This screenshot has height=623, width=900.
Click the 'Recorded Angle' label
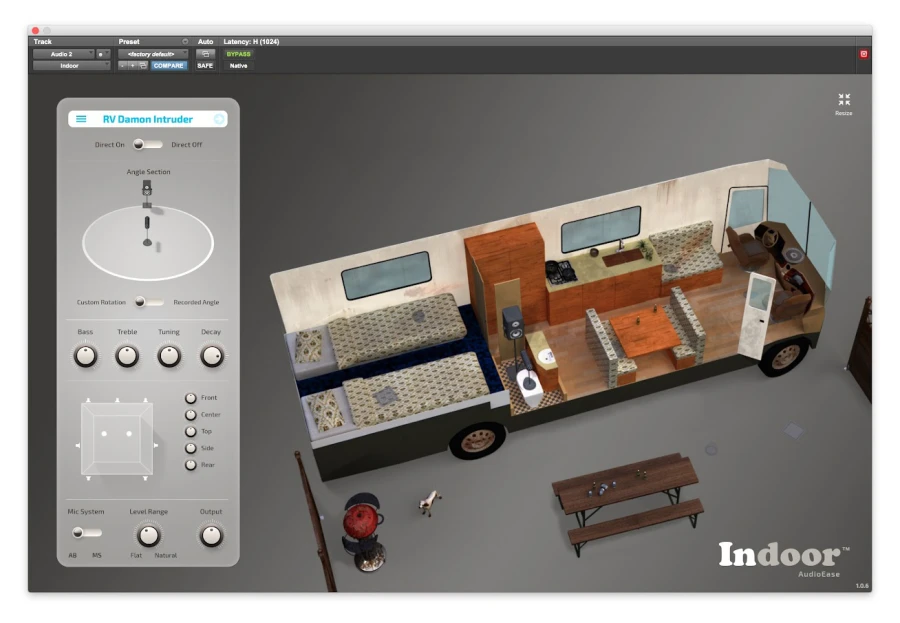[x=196, y=302]
